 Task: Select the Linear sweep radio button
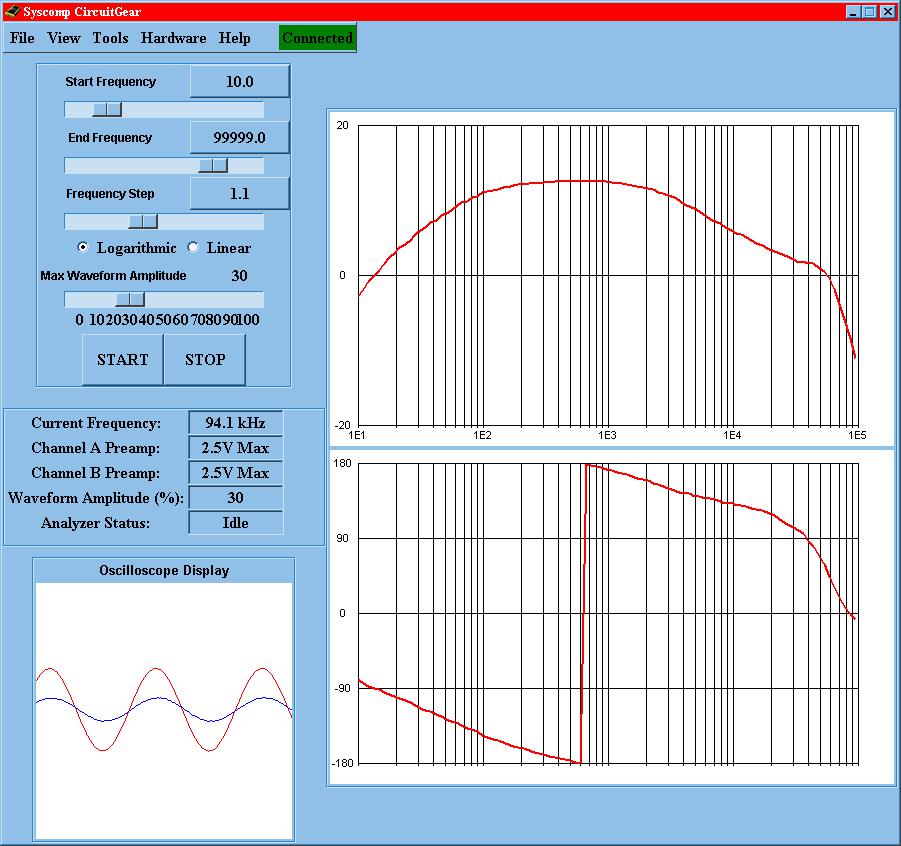193,248
